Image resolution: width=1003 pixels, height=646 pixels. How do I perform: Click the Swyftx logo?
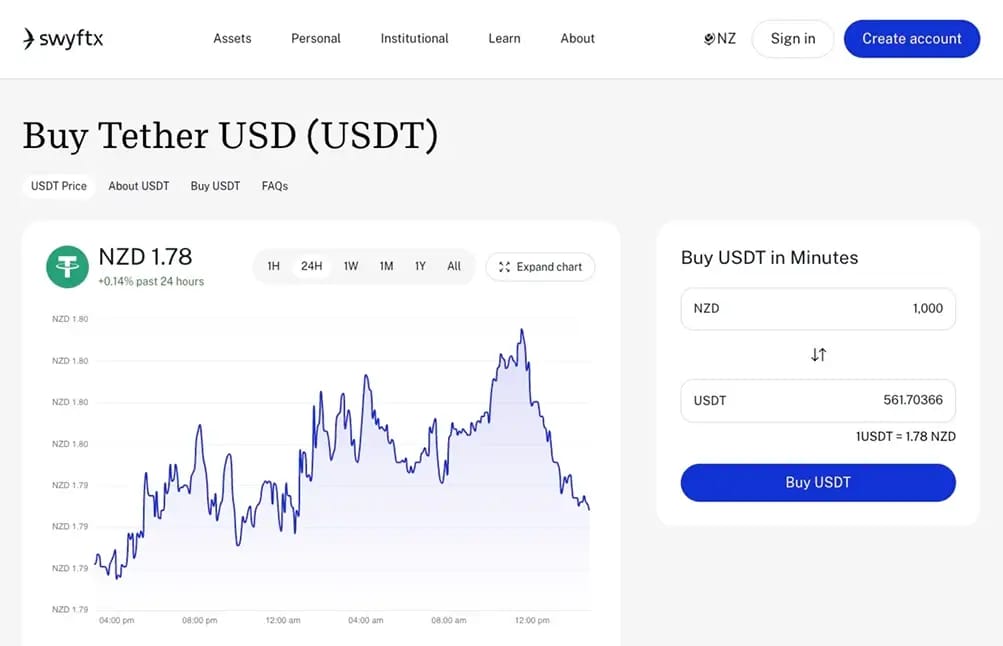[63, 38]
